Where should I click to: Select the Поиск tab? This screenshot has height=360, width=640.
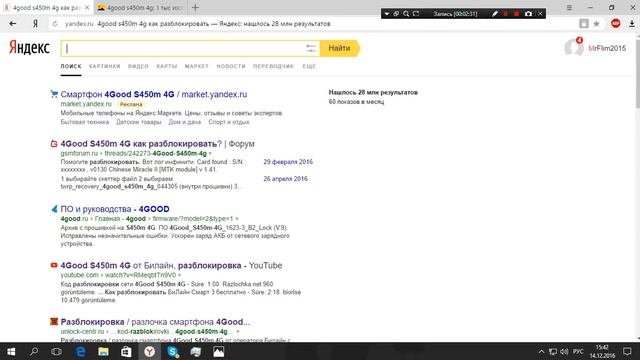click(71, 66)
